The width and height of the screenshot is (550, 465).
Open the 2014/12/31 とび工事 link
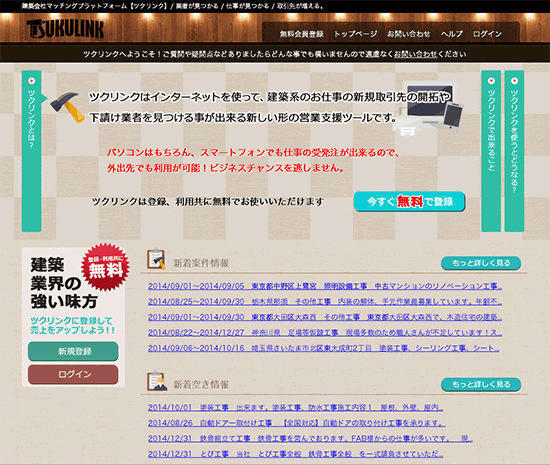295,454
